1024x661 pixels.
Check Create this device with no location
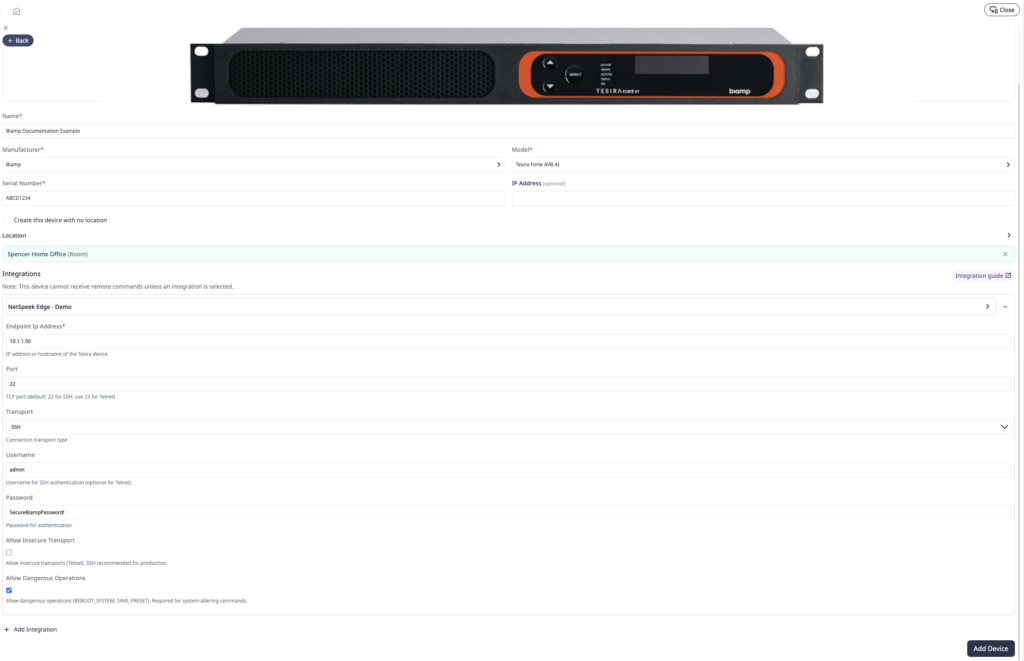click(7, 220)
